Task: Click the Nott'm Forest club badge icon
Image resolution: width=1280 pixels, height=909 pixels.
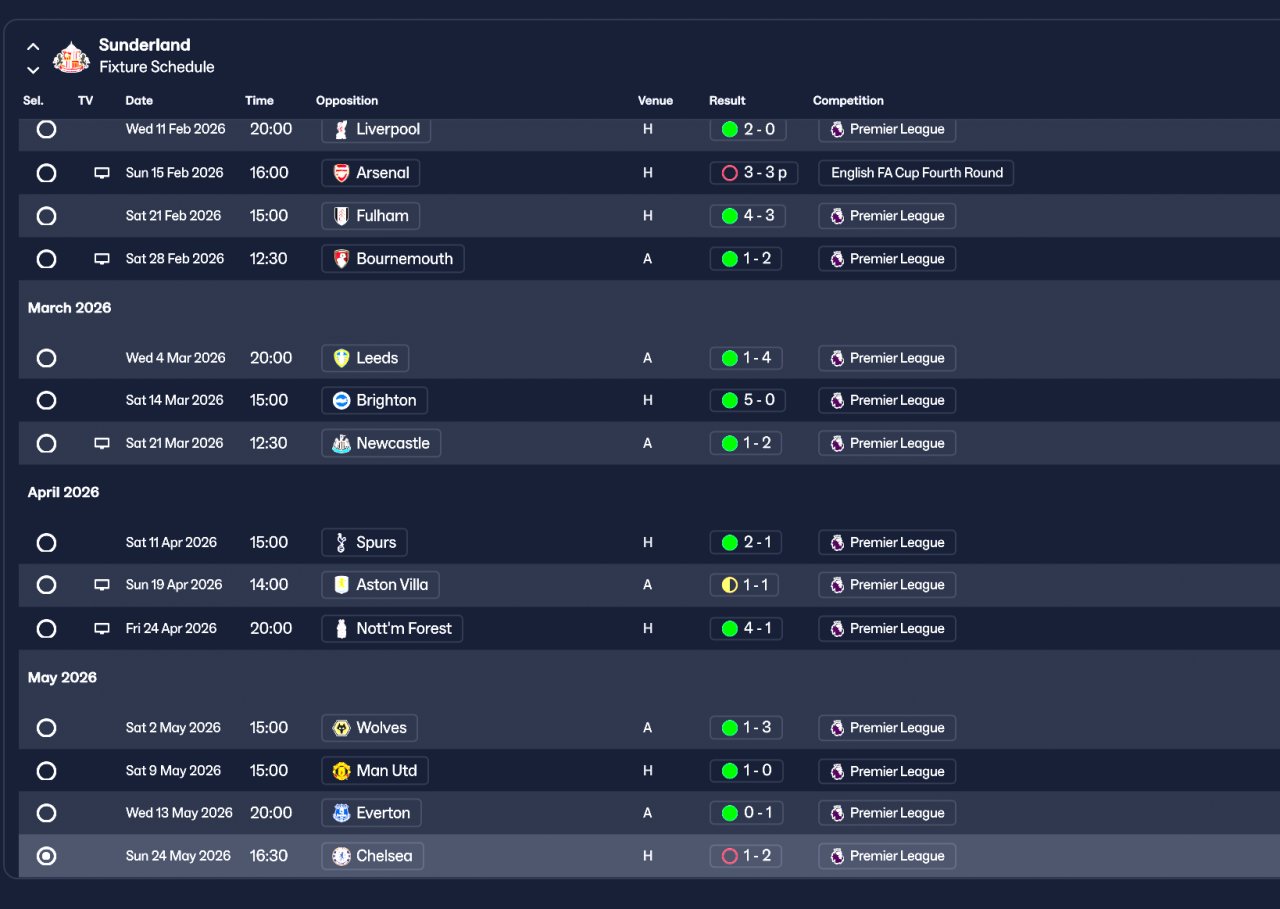Action: point(341,629)
